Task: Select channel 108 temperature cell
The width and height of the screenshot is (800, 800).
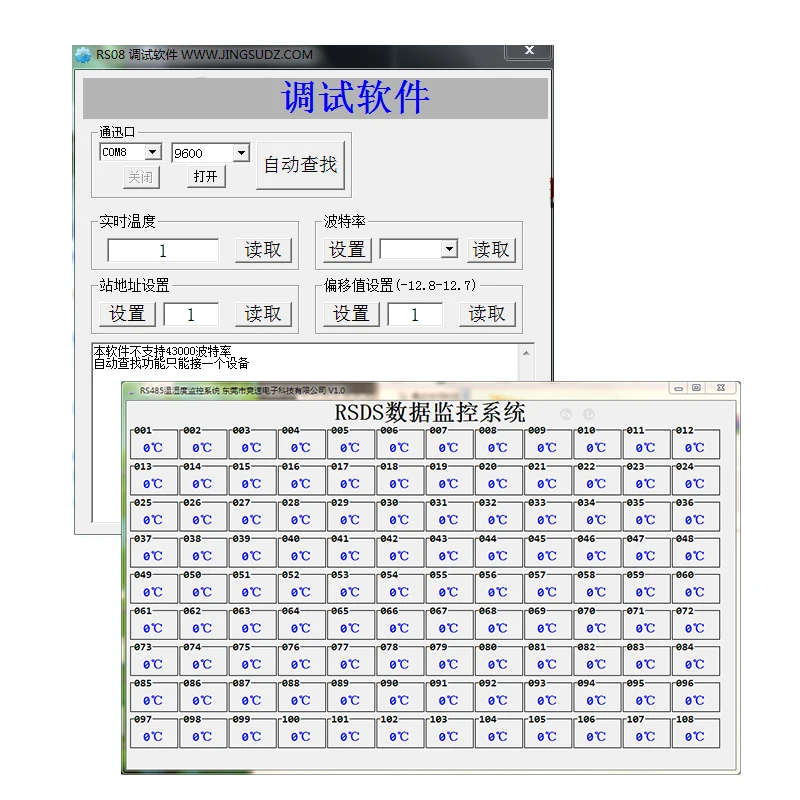Action: coord(695,734)
